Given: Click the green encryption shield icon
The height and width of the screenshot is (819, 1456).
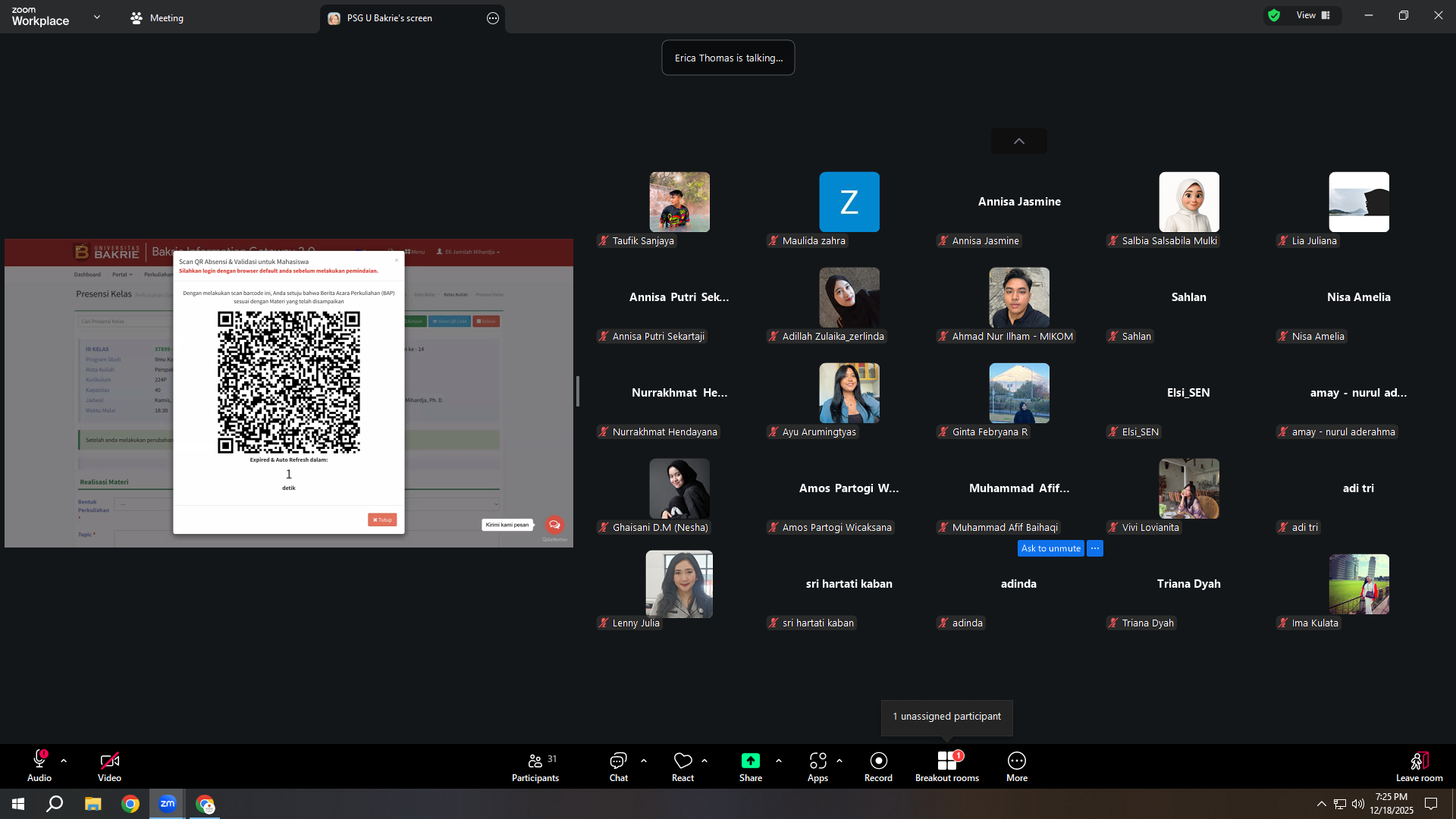Looking at the screenshot, I should coord(1274,15).
